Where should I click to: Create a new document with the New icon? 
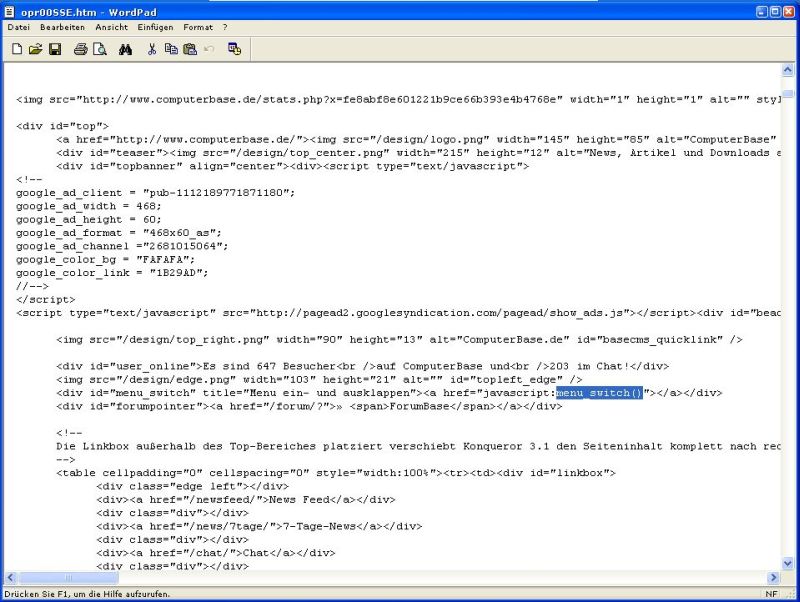(17, 49)
